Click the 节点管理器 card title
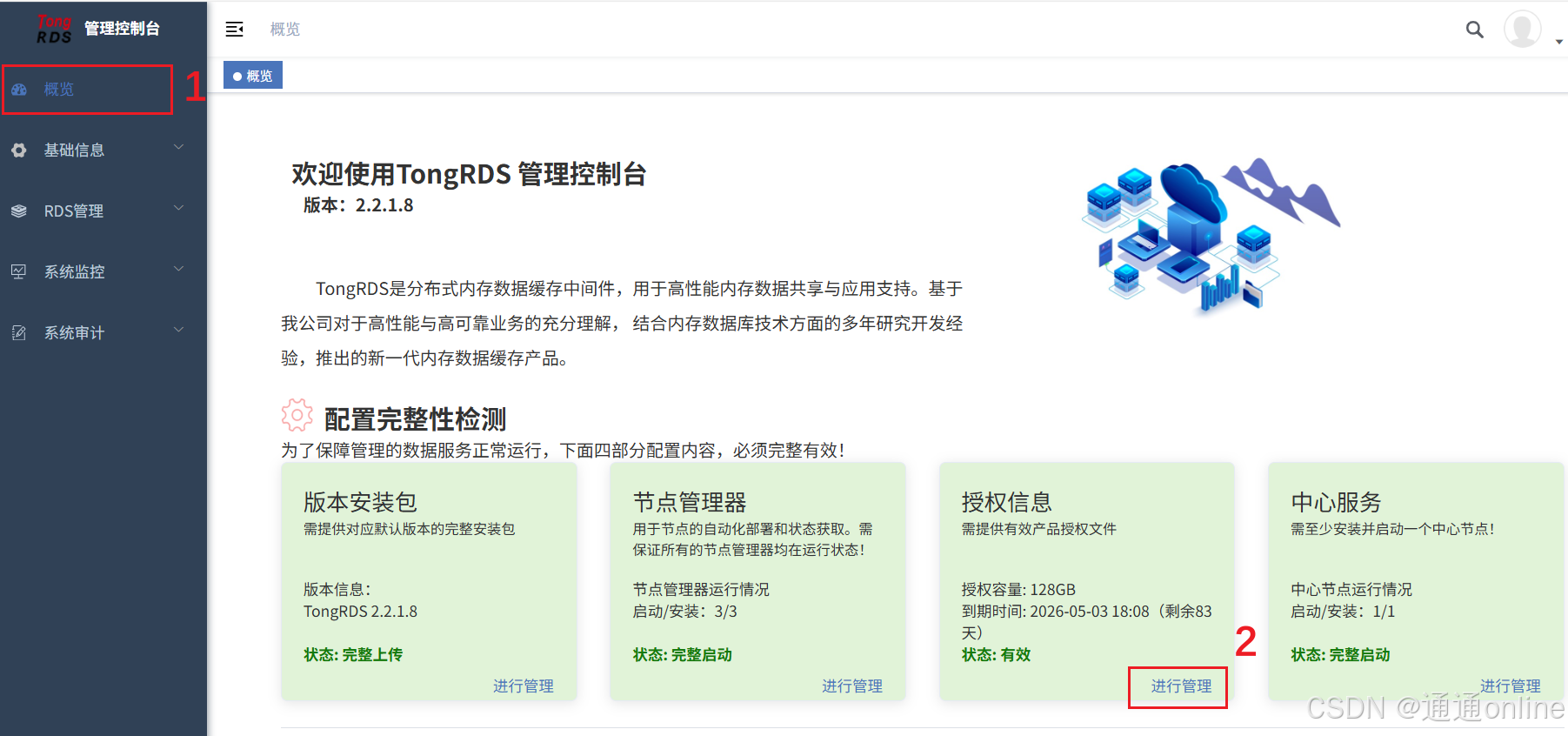The height and width of the screenshot is (736, 1568). tap(690, 502)
